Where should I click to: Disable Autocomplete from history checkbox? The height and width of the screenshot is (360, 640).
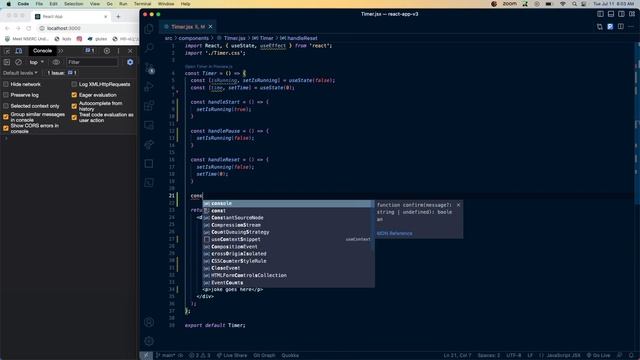click(x=74, y=106)
